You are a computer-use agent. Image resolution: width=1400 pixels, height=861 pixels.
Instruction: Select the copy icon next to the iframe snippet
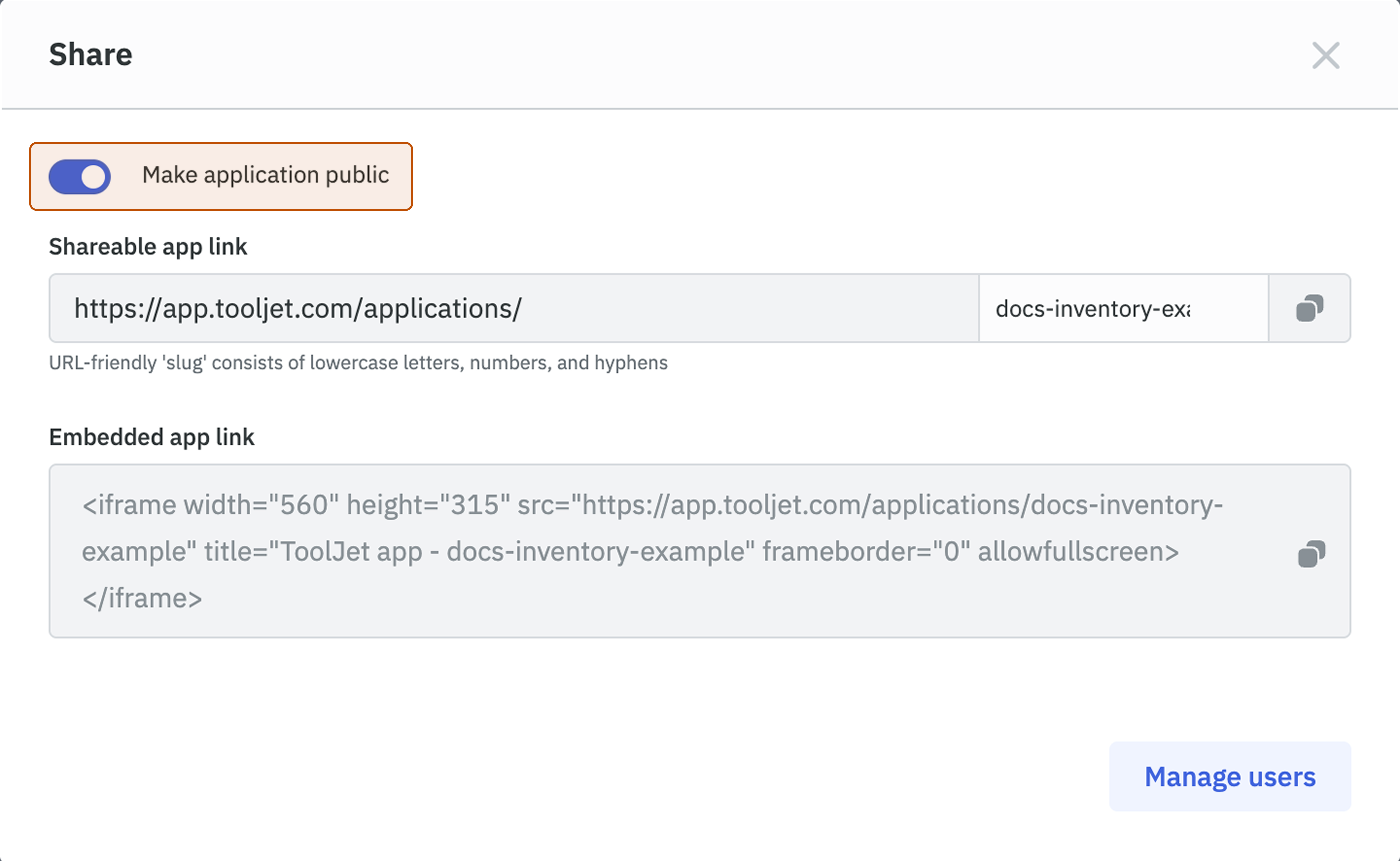[x=1311, y=551]
